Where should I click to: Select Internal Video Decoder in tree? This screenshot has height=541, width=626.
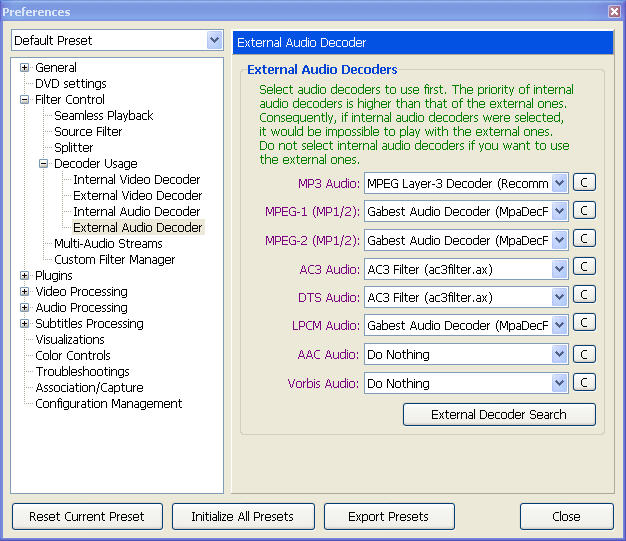(137, 180)
